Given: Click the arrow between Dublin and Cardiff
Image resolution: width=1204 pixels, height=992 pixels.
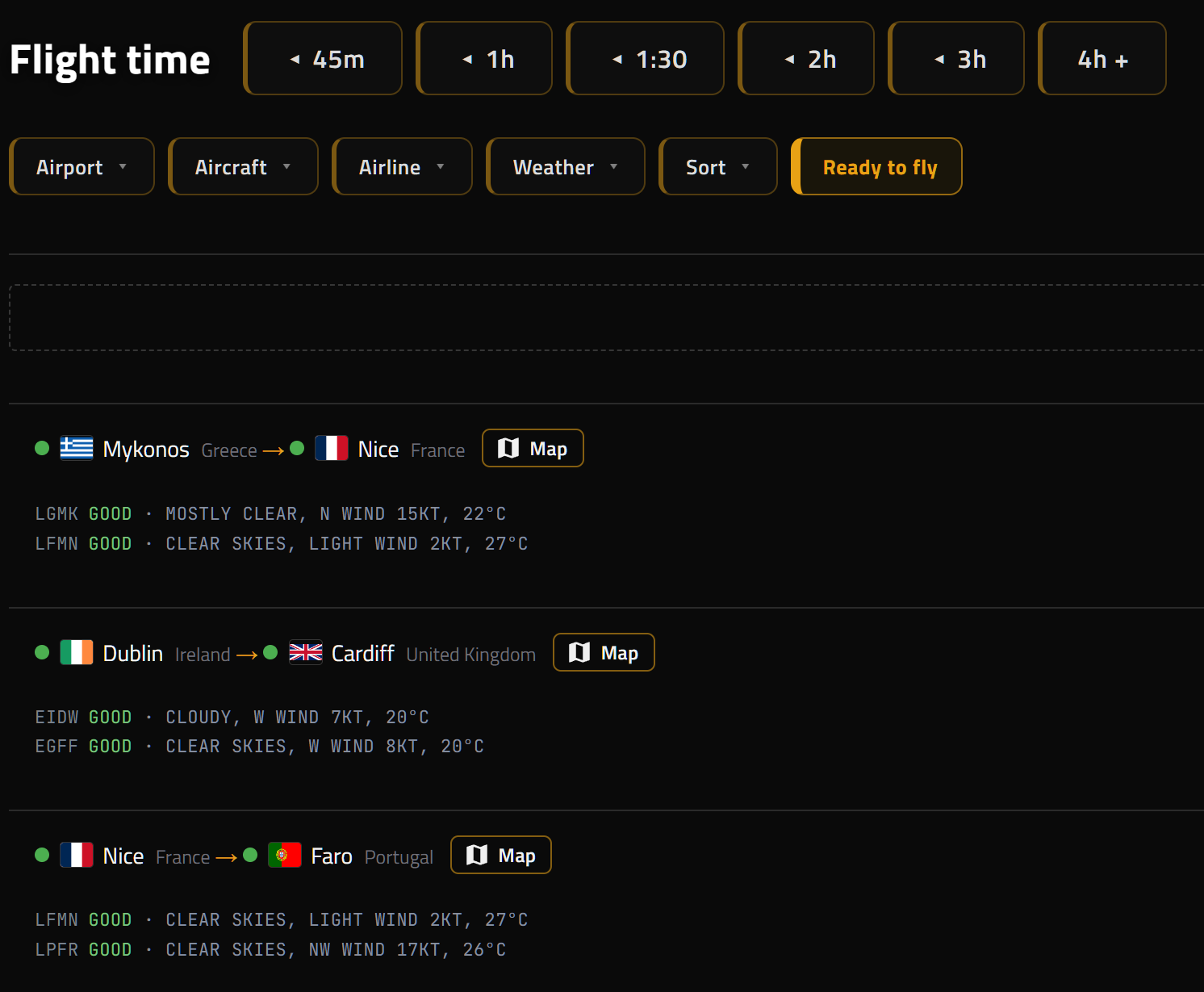Looking at the screenshot, I should click(247, 655).
